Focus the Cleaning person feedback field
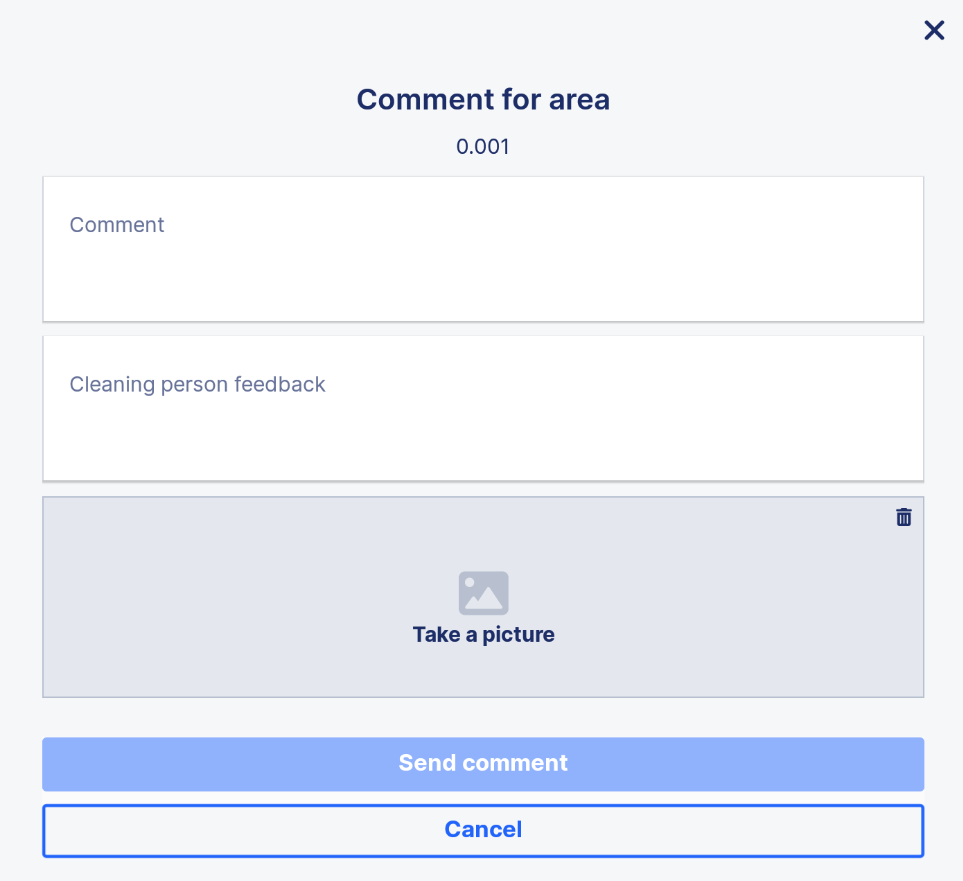The image size is (963, 881). click(x=483, y=409)
